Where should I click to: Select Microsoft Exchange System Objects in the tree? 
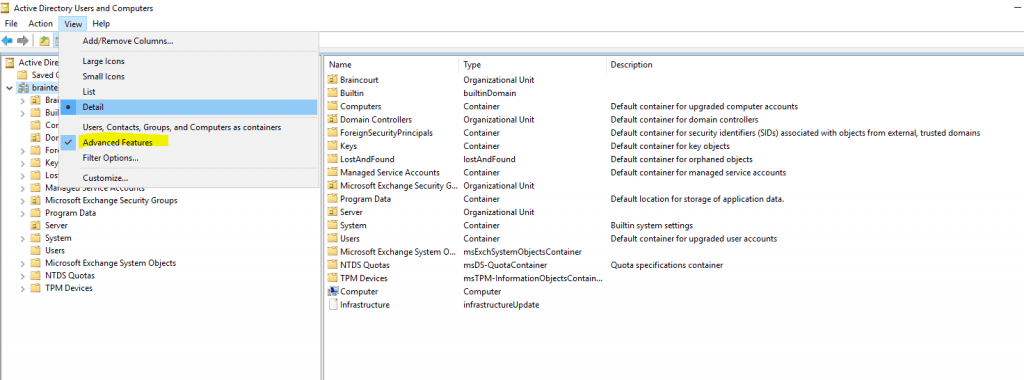tap(110, 263)
